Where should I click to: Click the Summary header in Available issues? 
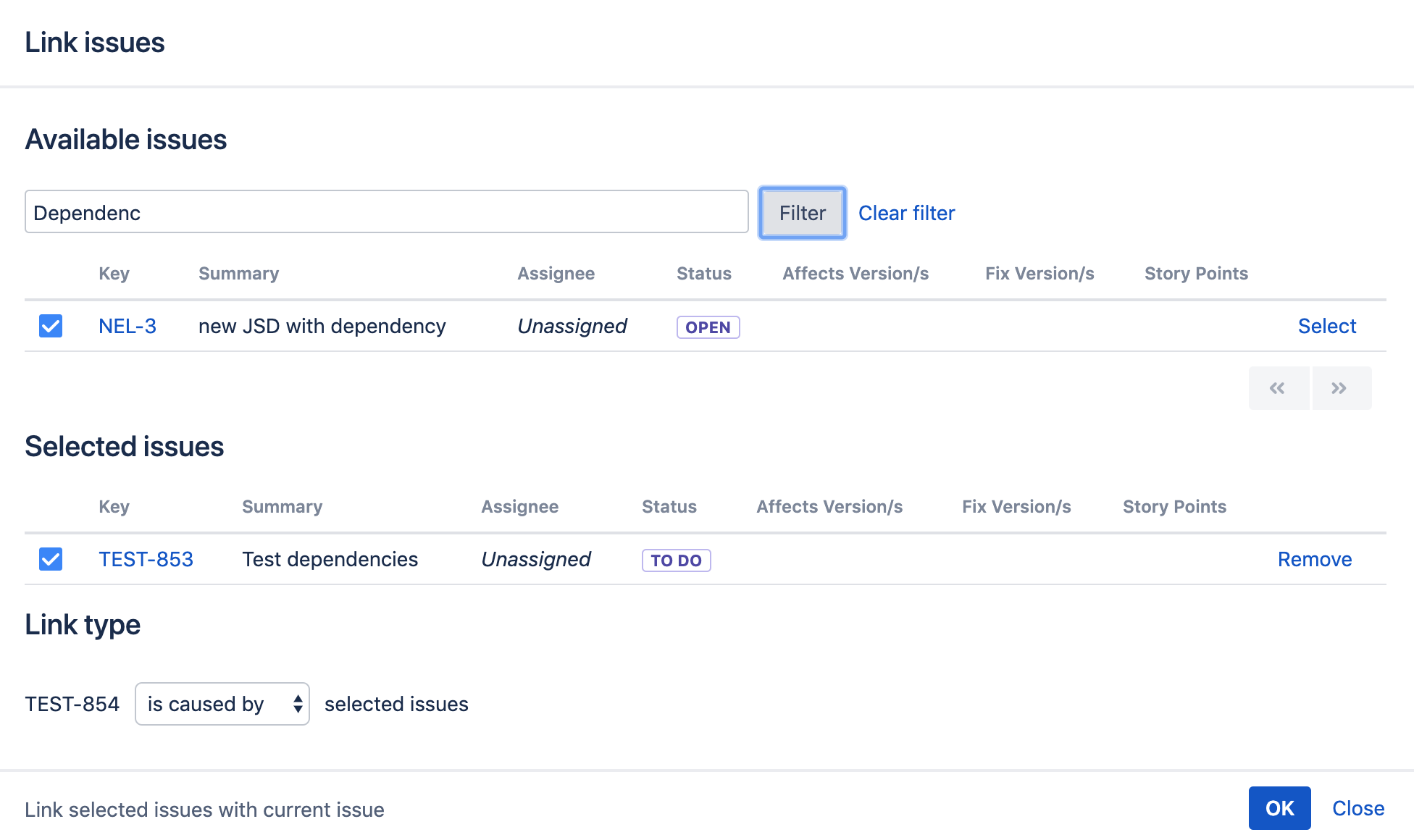[x=238, y=274]
